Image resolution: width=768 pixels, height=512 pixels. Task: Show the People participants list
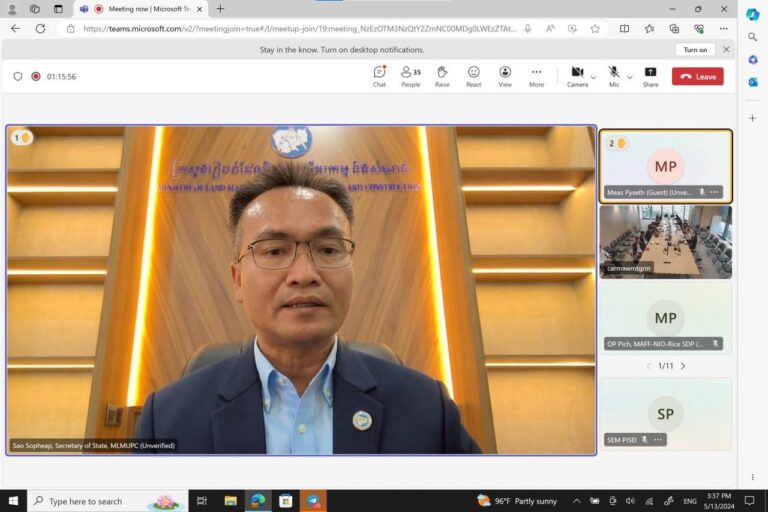tap(410, 75)
